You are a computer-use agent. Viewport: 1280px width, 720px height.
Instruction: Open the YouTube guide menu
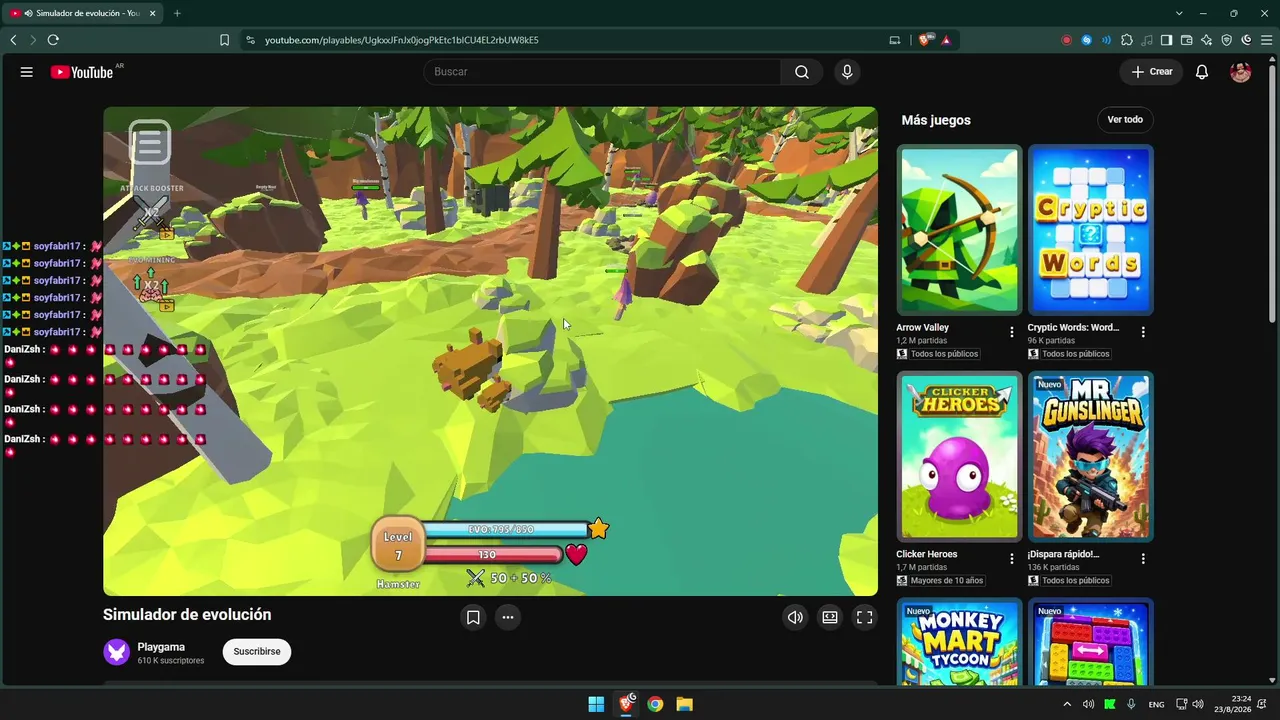pos(27,72)
